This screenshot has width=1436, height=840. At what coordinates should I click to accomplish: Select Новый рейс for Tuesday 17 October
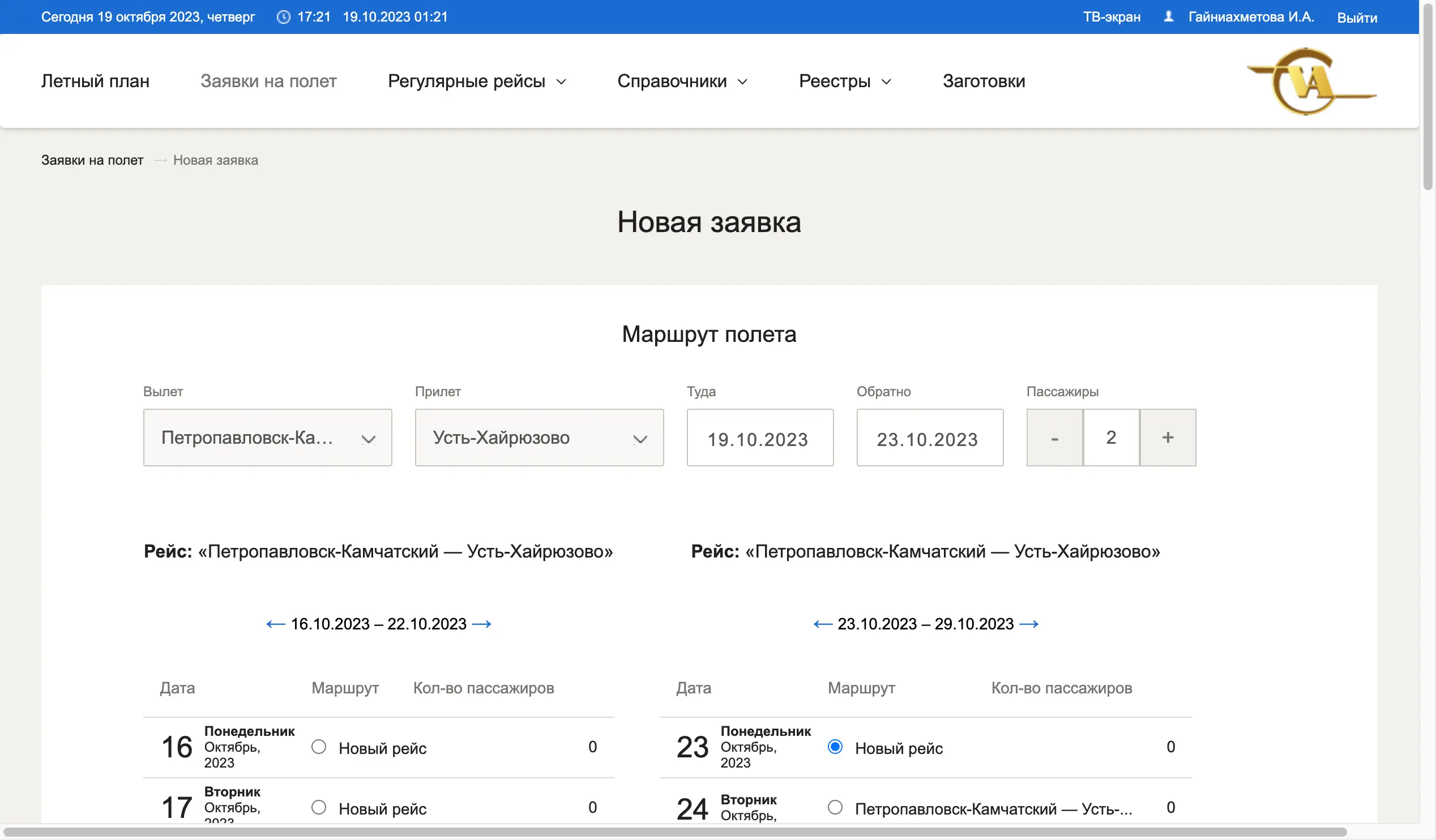319,807
